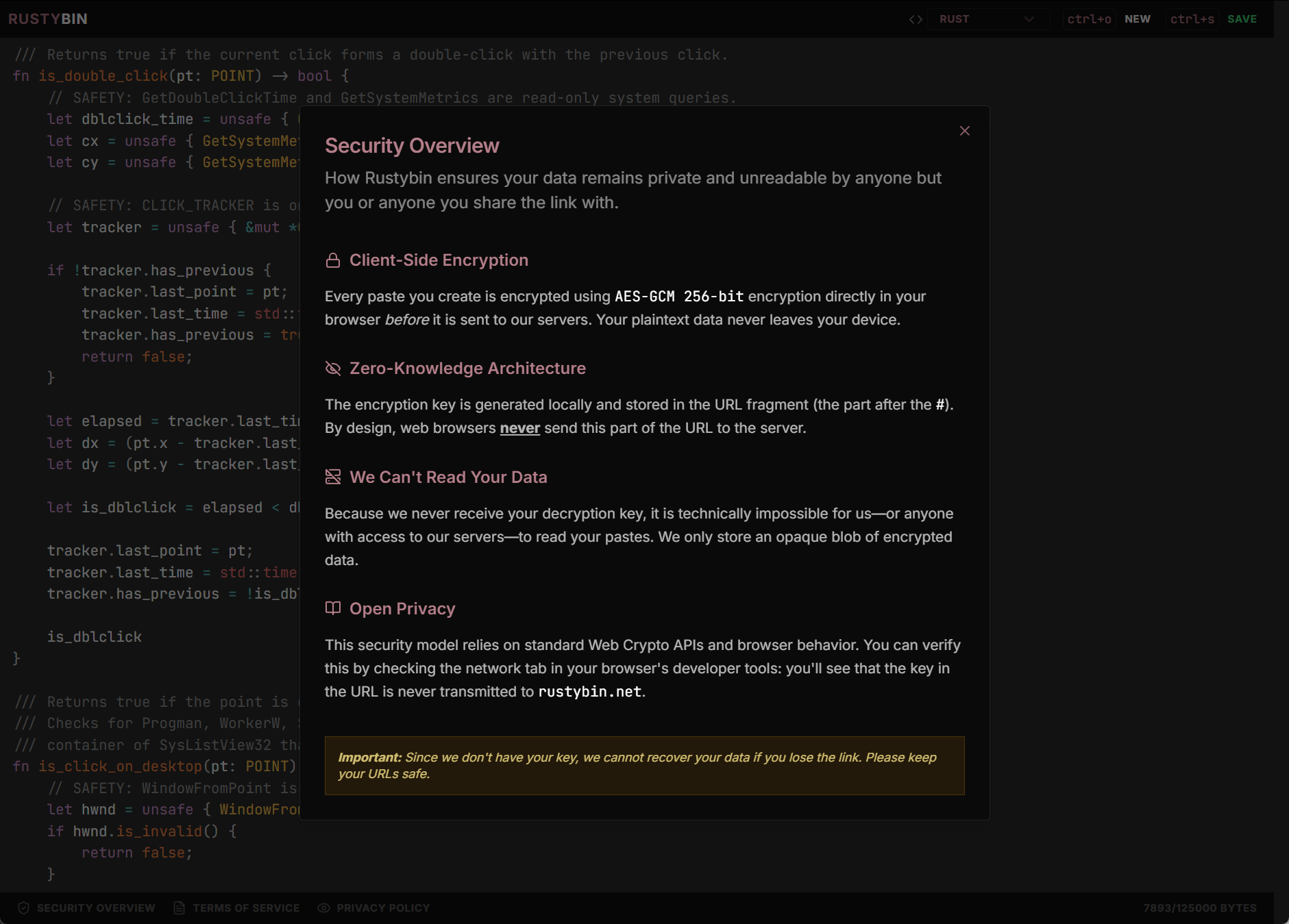1289x924 pixels.
Task: Click the 7893/125000 BYTES counter
Action: (1200, 908)
